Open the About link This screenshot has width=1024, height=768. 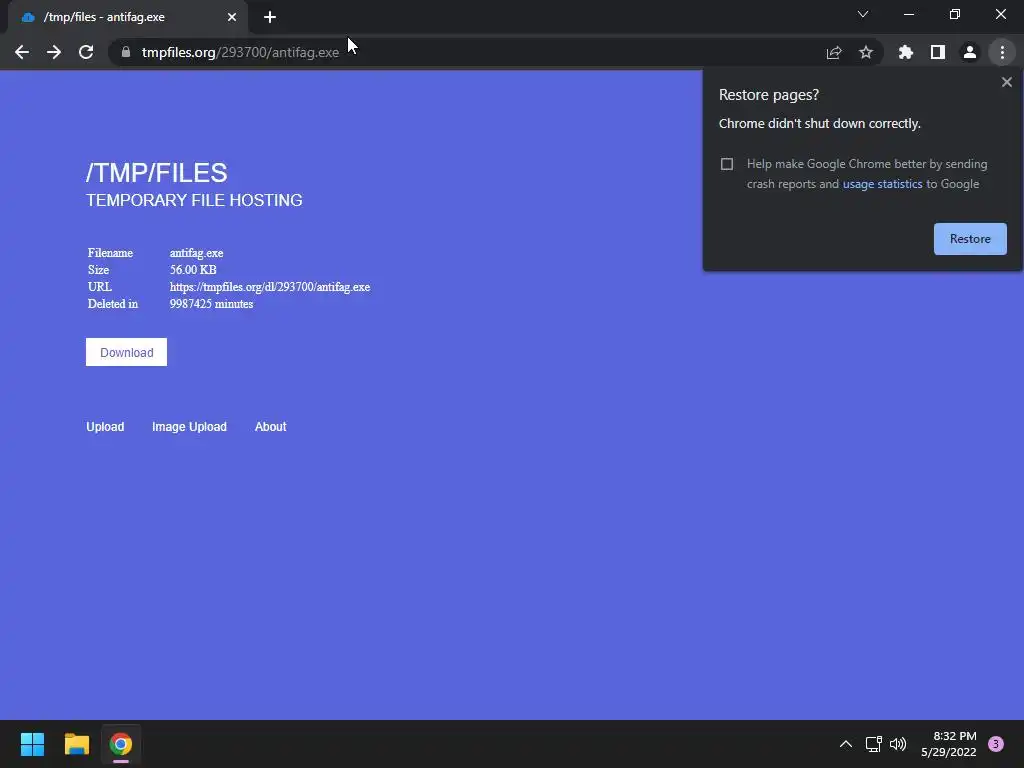coord(270,427)
